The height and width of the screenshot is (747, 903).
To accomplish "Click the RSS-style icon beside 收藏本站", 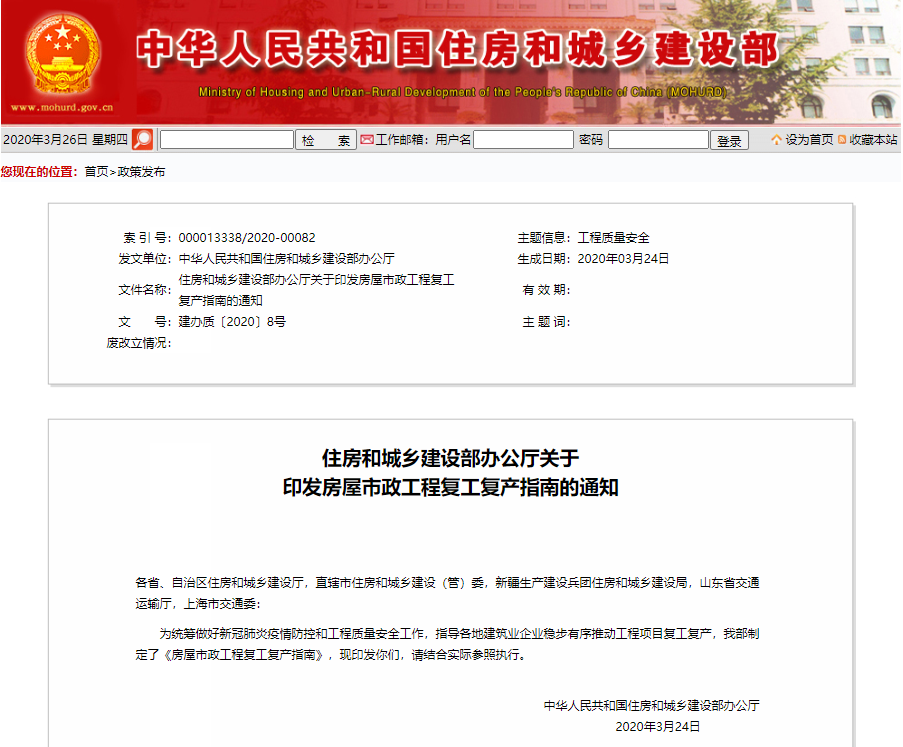I will 842,140.
